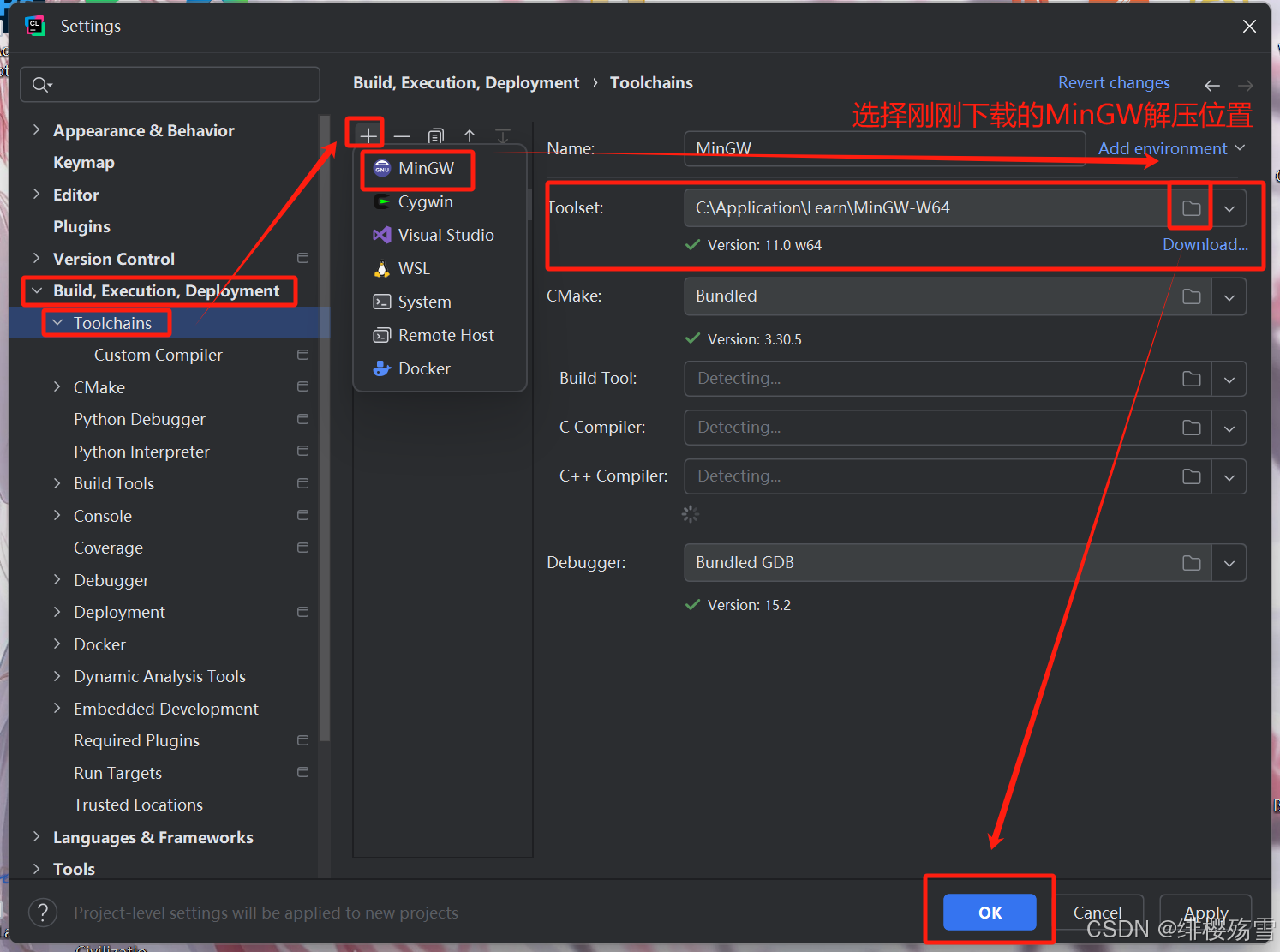The width and height of the screenshot is (1280, 952).
Task: Collapse the Toolchains tree node
Action: [x=57, y=322]
